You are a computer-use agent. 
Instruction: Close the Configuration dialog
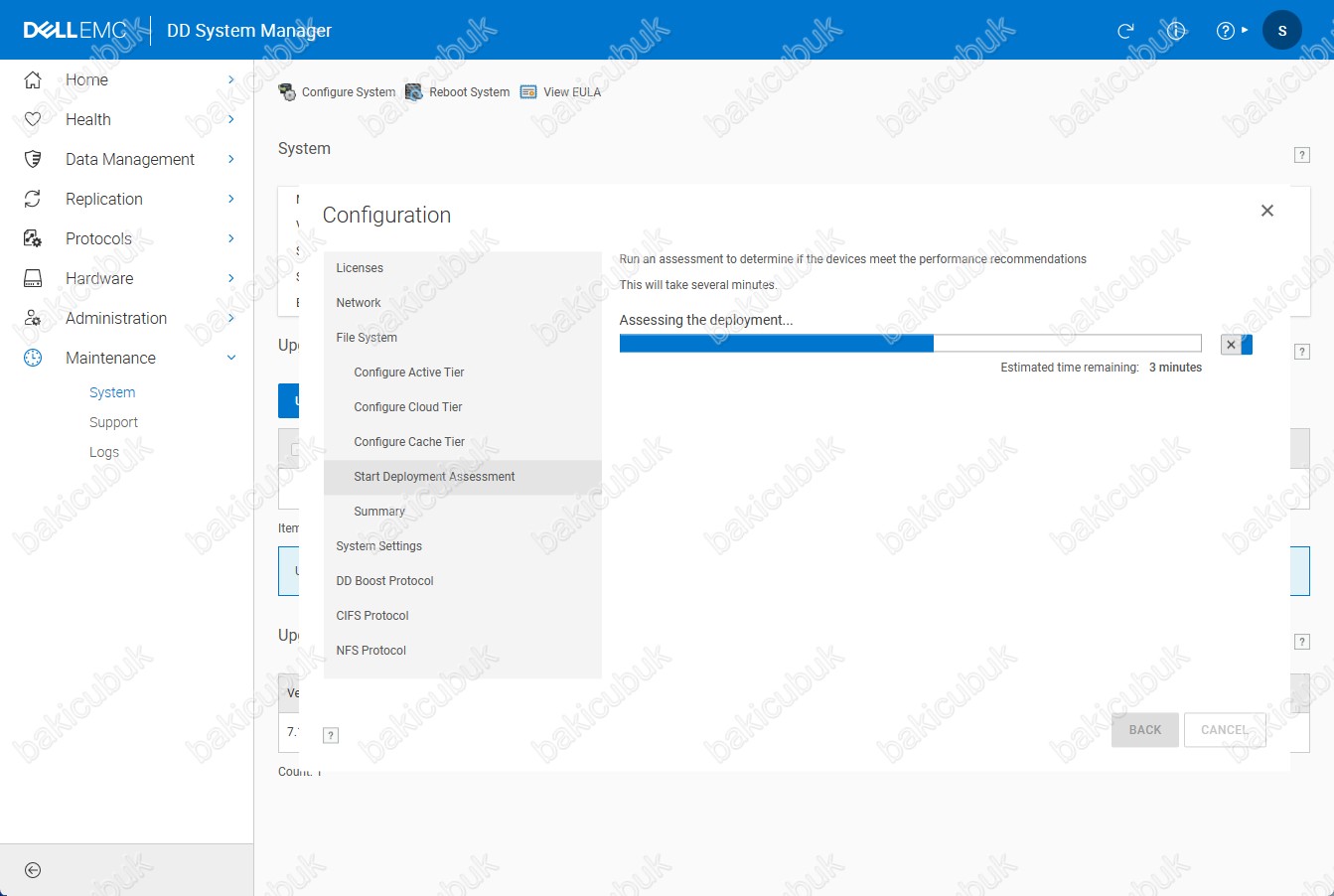coord(1267,211)
